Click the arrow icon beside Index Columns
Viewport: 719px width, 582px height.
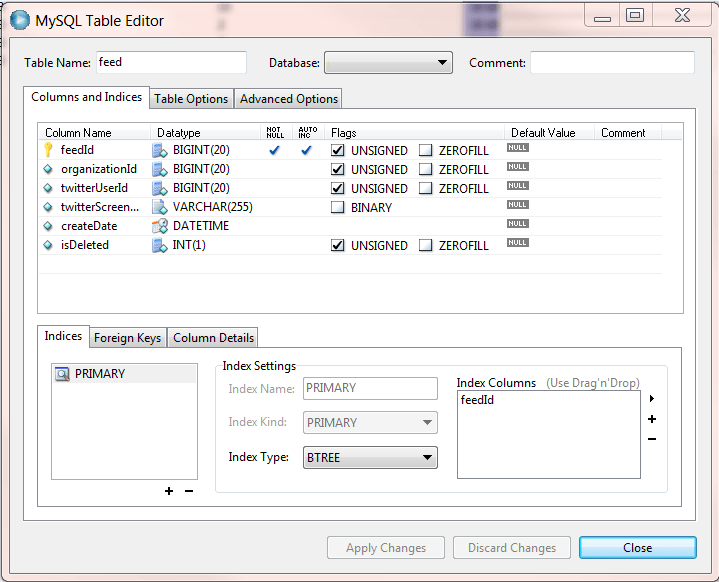652,399
